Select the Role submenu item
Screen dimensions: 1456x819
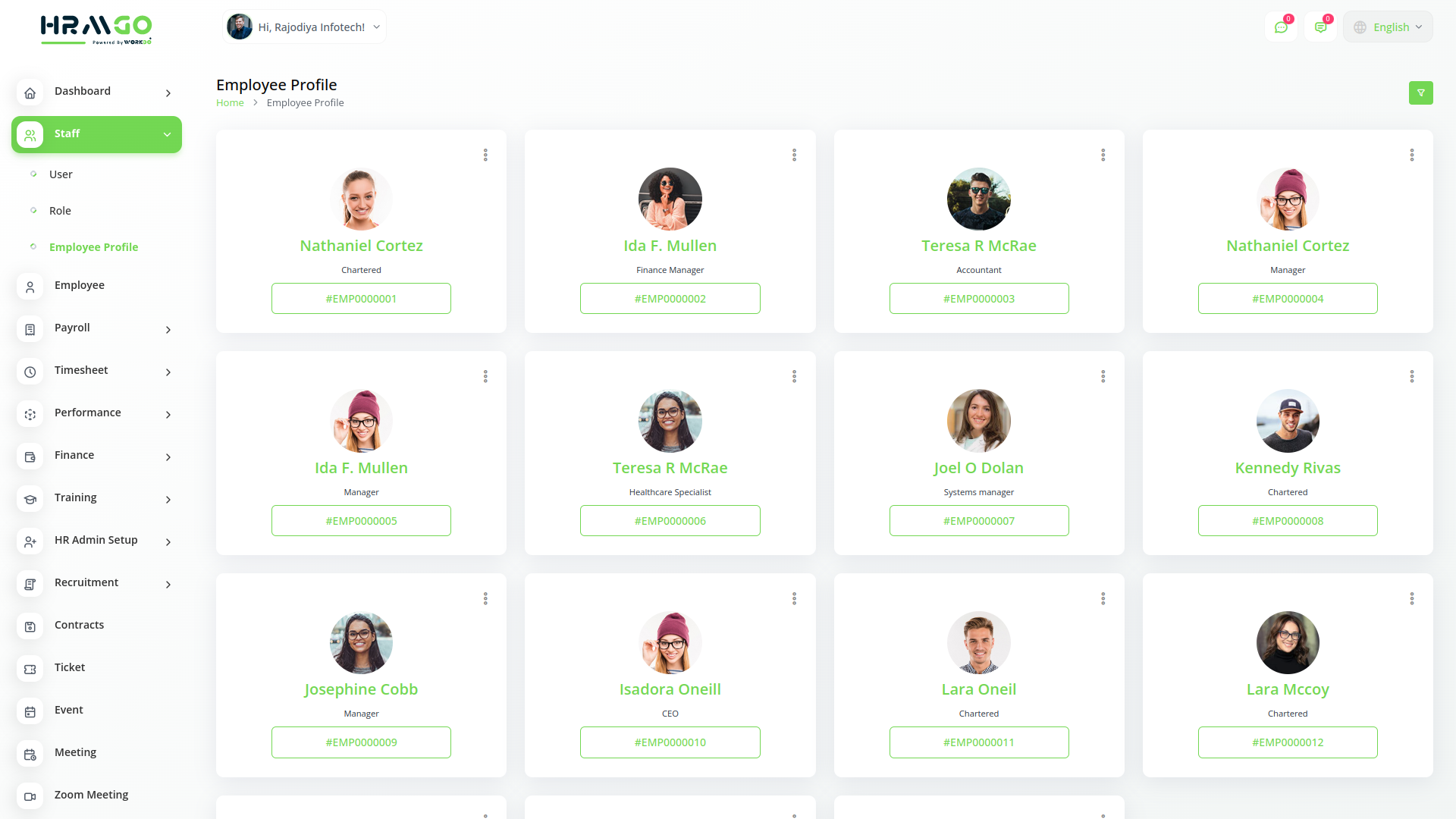pos(60,211)
